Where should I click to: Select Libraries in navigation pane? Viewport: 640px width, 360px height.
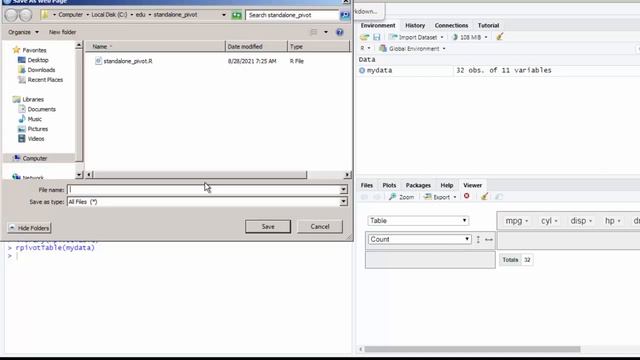(x=33, y=99)
